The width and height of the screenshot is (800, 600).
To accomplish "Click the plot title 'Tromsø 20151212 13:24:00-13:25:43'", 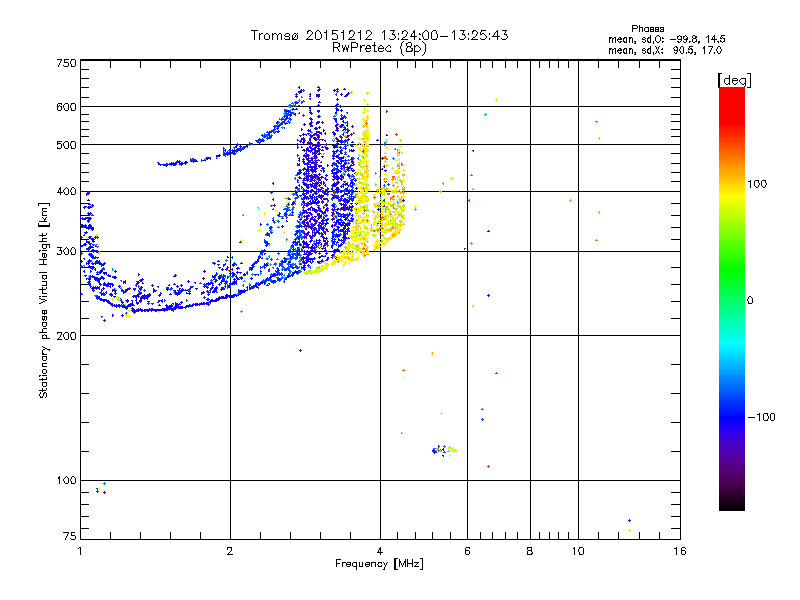I will point(379,35).
